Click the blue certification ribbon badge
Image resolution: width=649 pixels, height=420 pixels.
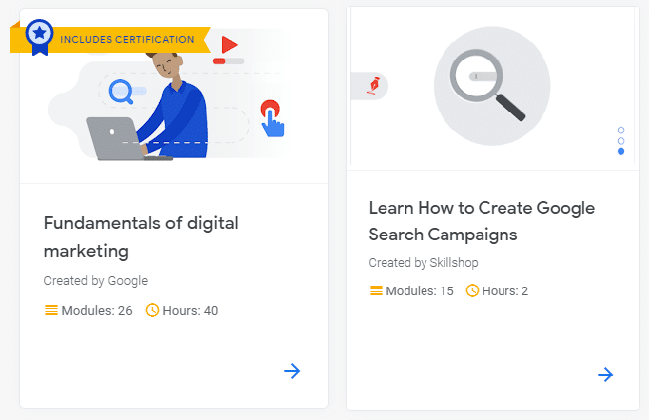[39, 34]
